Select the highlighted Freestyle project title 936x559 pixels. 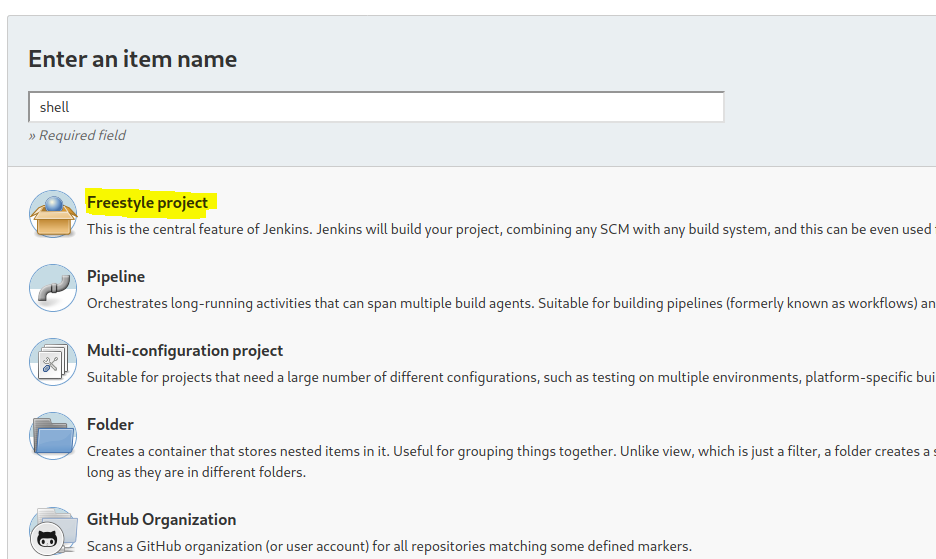[148, 202]
